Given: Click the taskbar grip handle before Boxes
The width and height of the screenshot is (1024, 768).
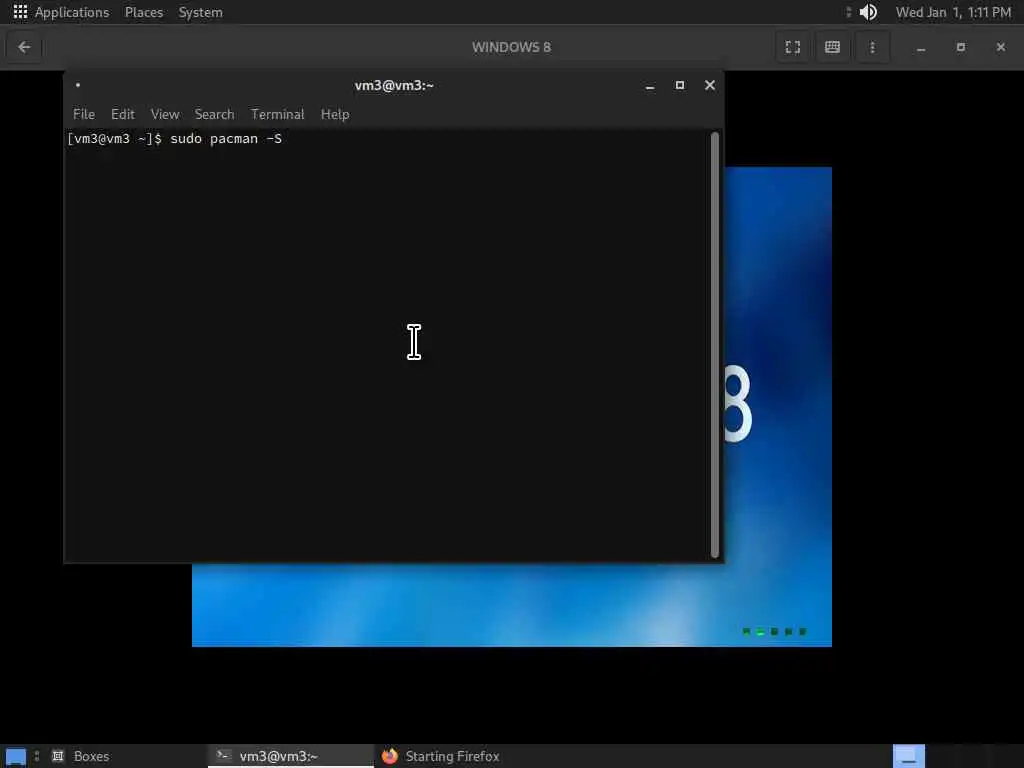Looking at the screenshot, I should pos(37,756).
